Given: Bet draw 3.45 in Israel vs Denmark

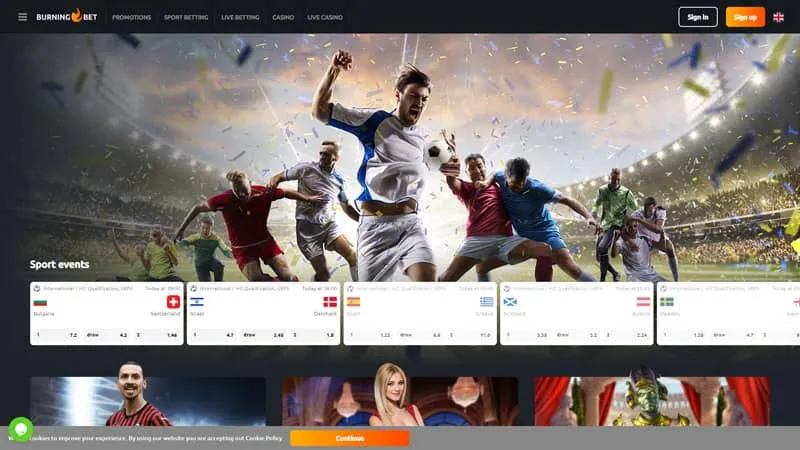Looking at the screenshot, I should [263, 335].
